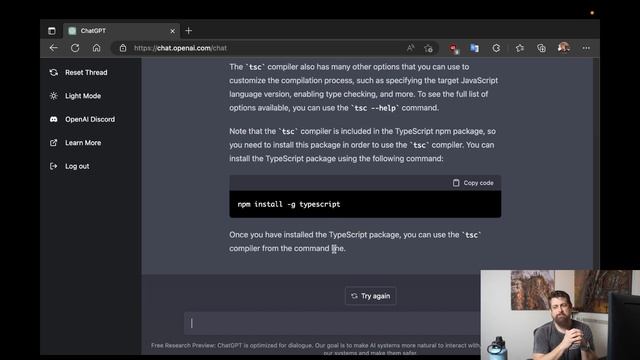The image size is (640, 360).
Task: Click the "tsc --help" inline code text
Action: point(375,108)
